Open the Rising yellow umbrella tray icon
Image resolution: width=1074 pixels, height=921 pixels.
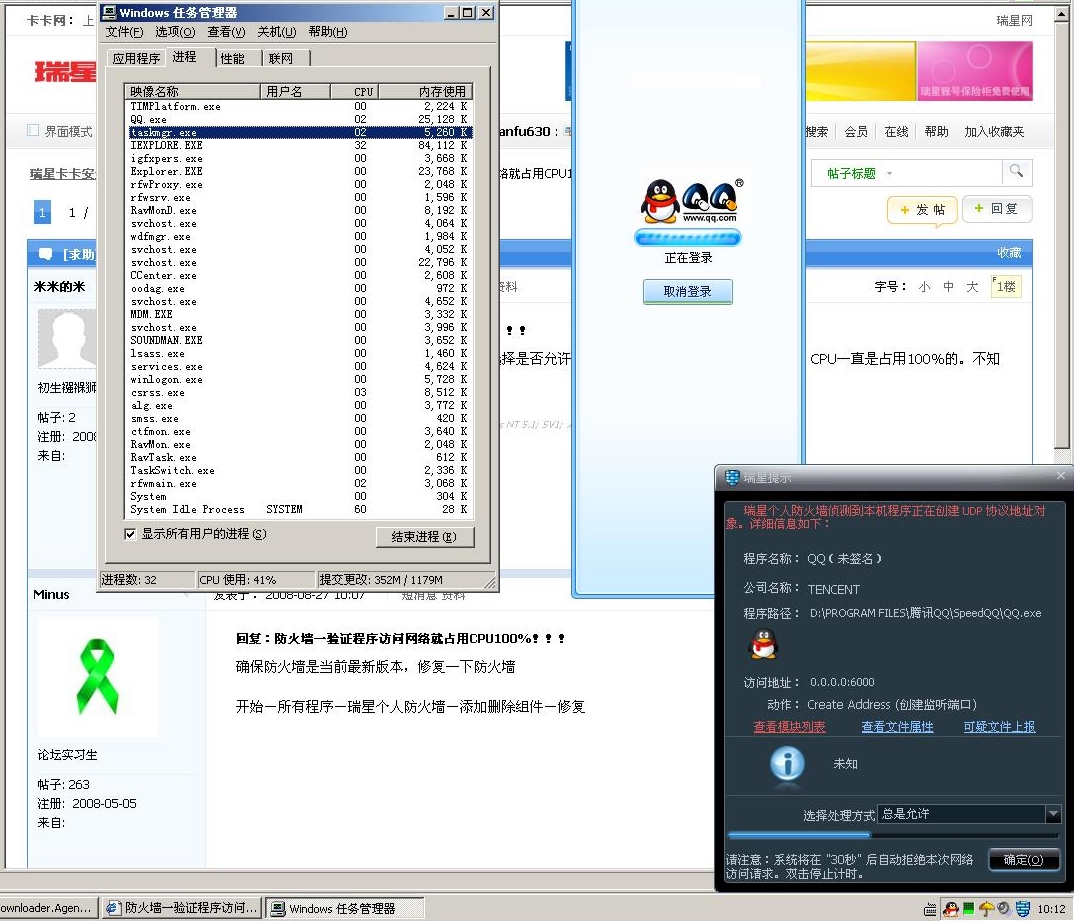pos(986,909)
